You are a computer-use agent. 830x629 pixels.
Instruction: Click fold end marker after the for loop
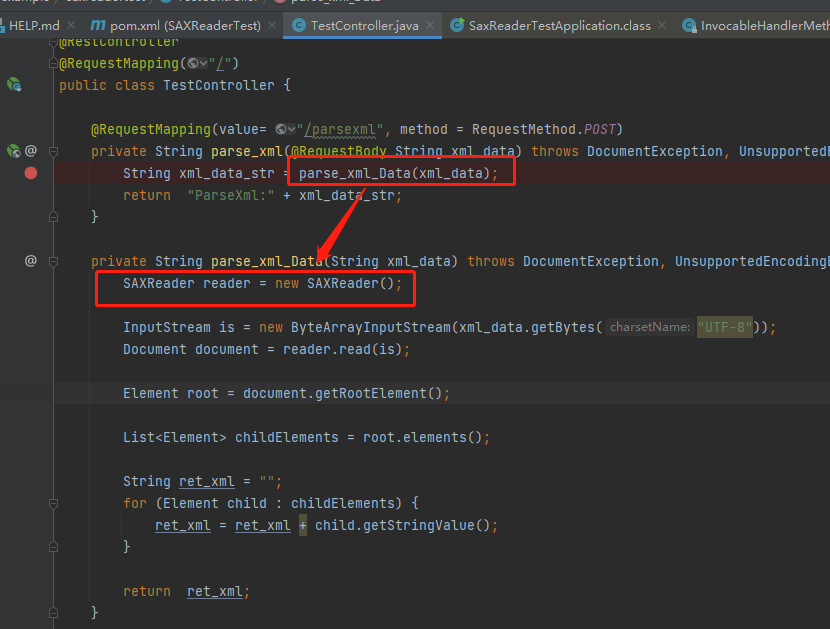53,546
